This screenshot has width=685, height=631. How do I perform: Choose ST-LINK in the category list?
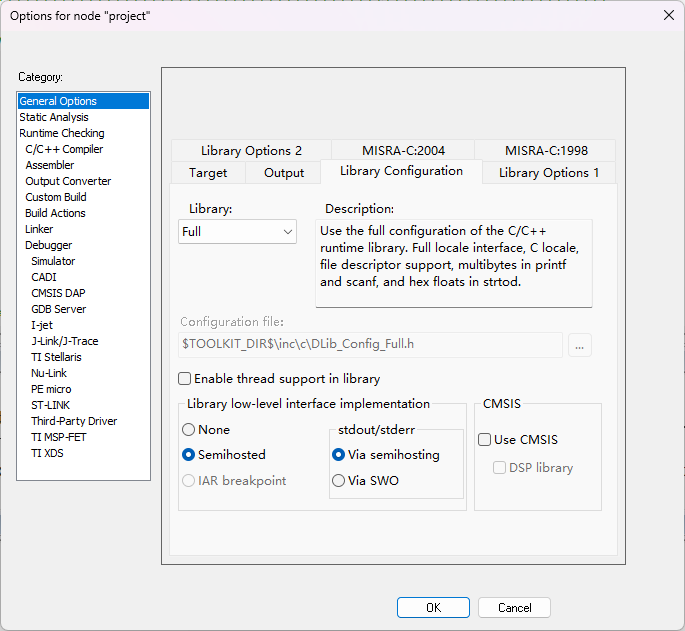[51, 405]
